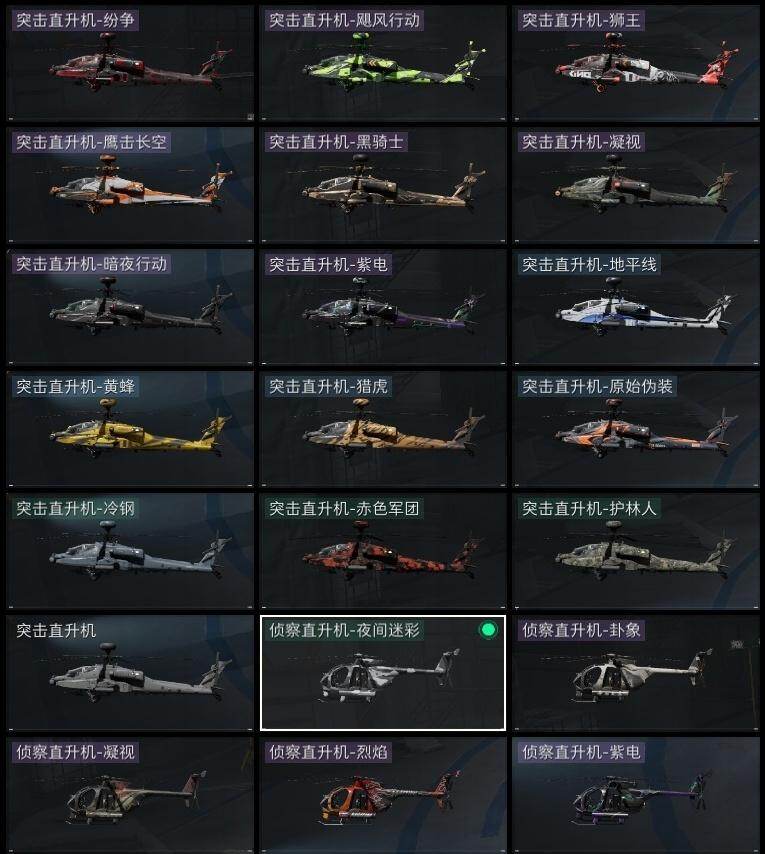The width and height of the screenshot is (765, 854).
Task: Pick the gray 突击直升机-冷钢 skin
Action: (130, 551)
